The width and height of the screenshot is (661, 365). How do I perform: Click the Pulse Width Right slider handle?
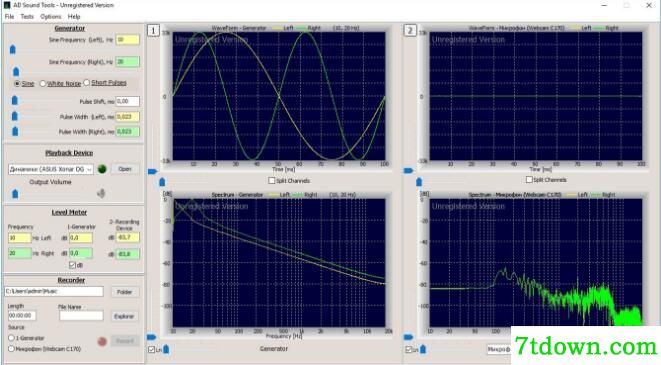15,131
